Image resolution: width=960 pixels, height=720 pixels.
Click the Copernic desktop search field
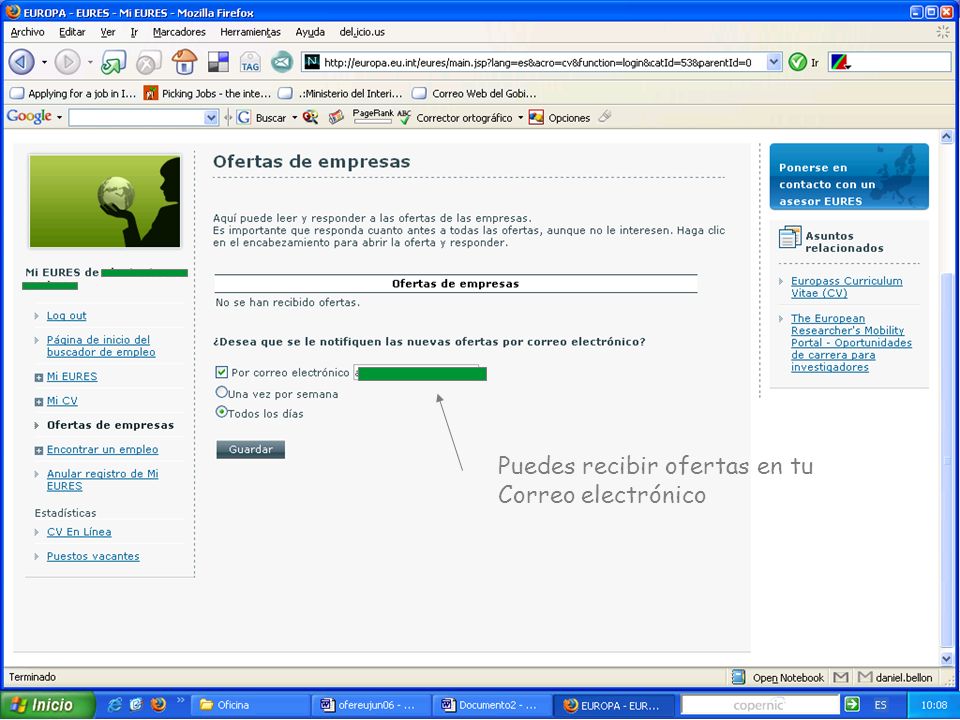(x=759, y=705)
